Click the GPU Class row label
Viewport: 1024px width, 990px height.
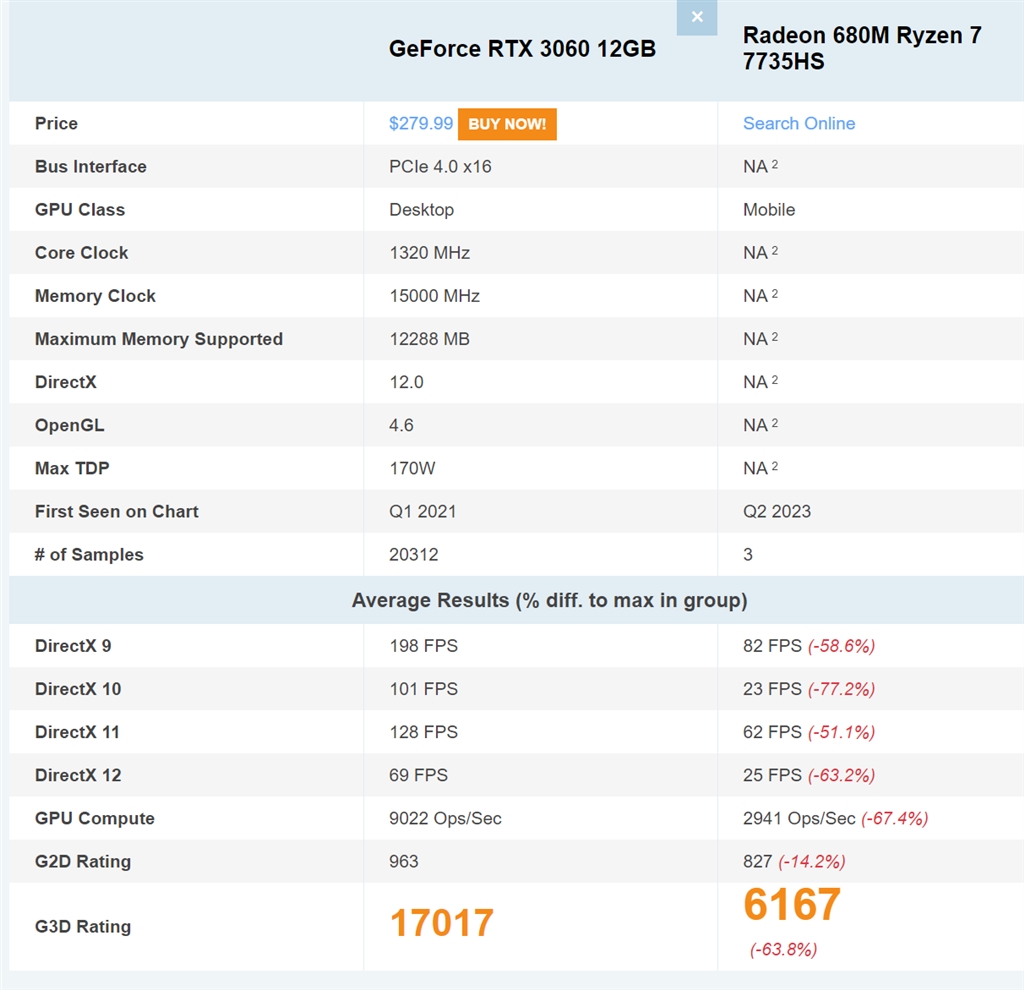pyautogui.click(x=80, y=210)
